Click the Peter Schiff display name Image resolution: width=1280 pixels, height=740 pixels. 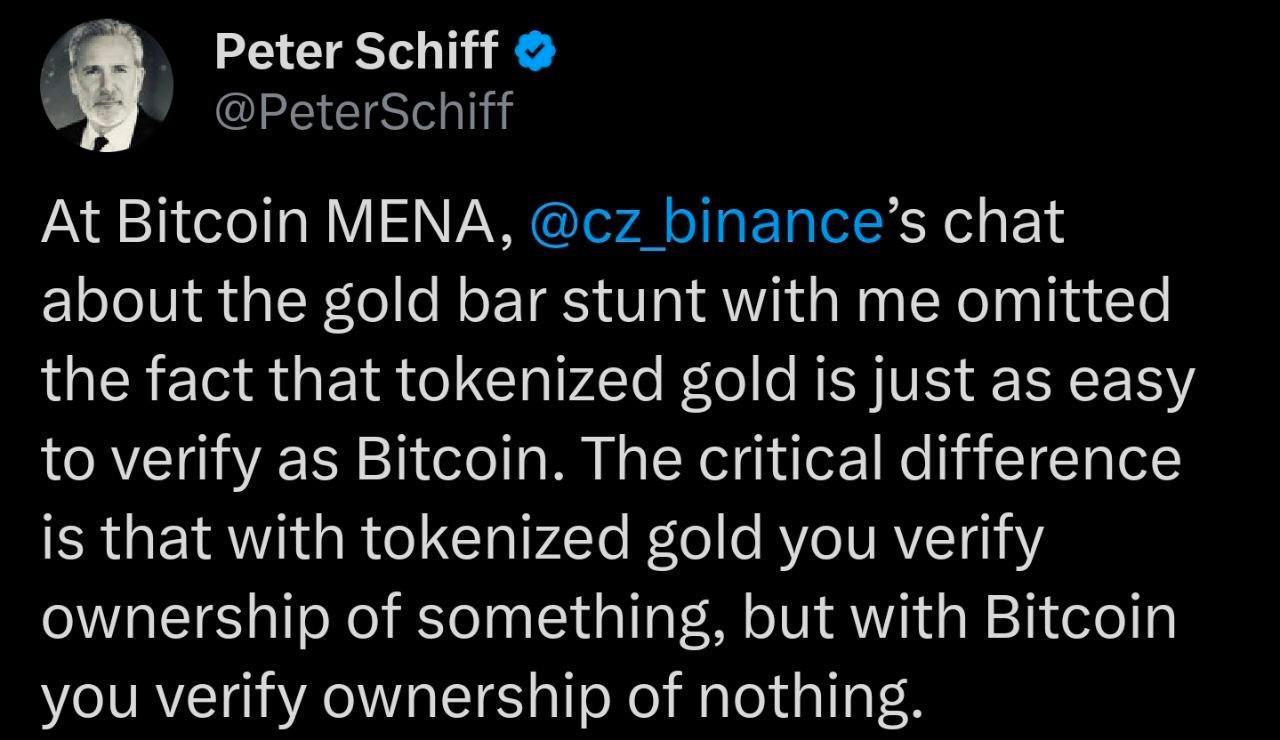[355, 51]
